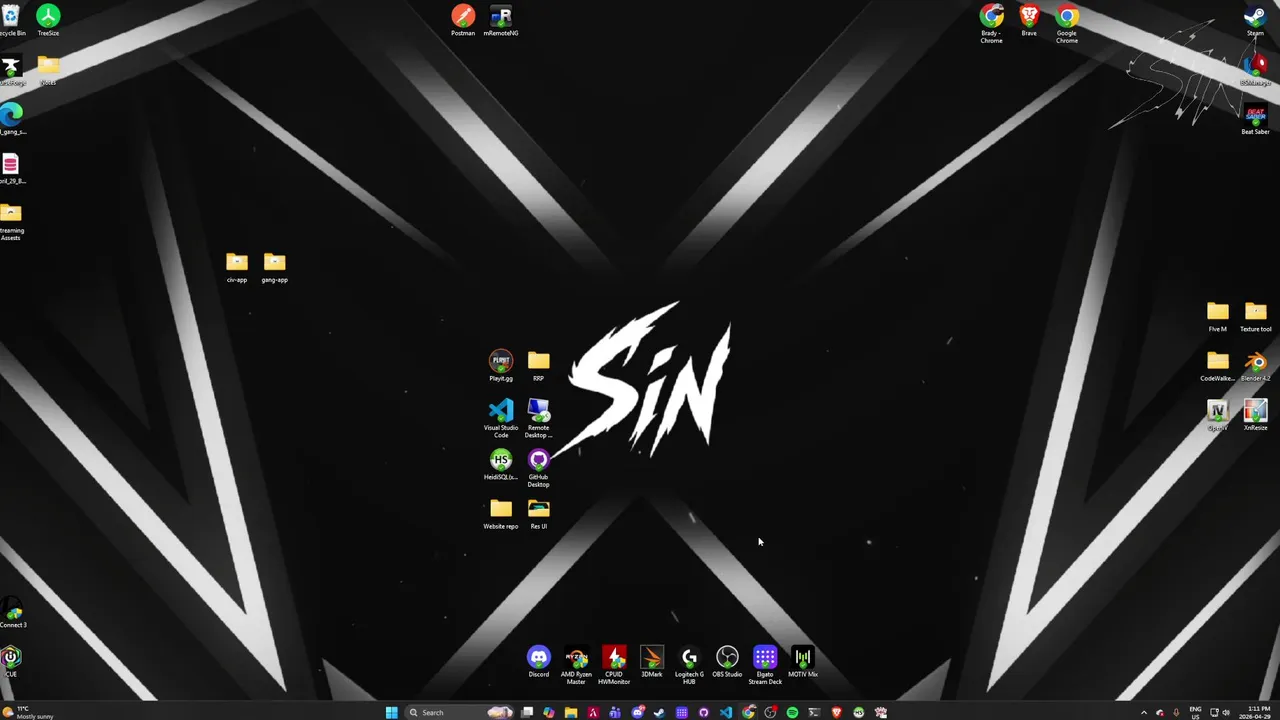Launch iCUE desktop shortcut
The width and height of the screenshot is (1280, 720).
click(x=11, y=661)
